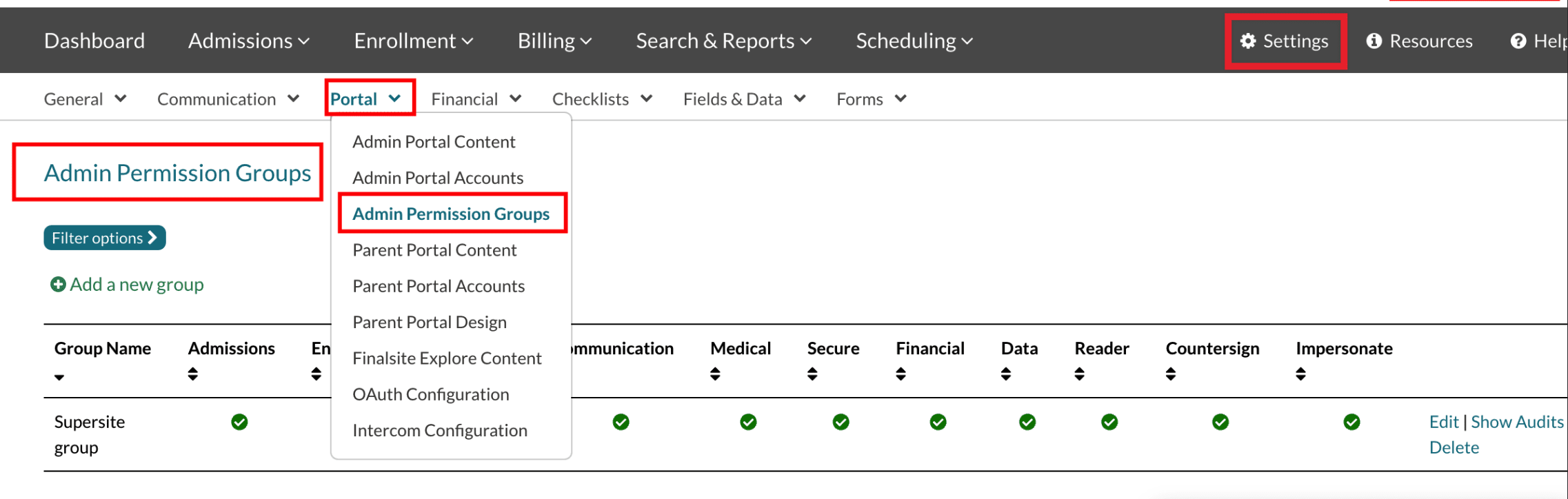Screen dimensions: 1568x499
Task: Click the plus icon beside Add a new group
Action: pyautogui.click(x=58, y=285)
